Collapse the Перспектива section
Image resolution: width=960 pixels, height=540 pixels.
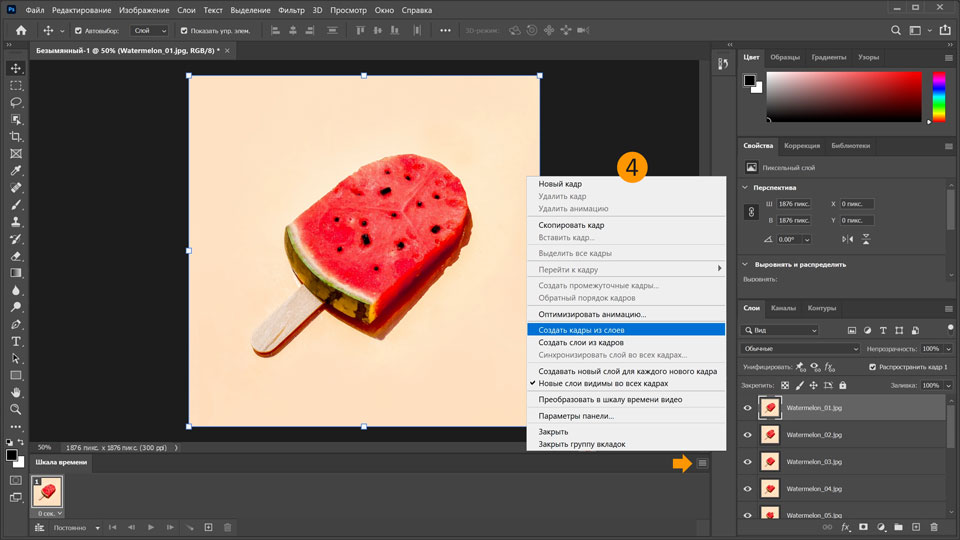746,187
